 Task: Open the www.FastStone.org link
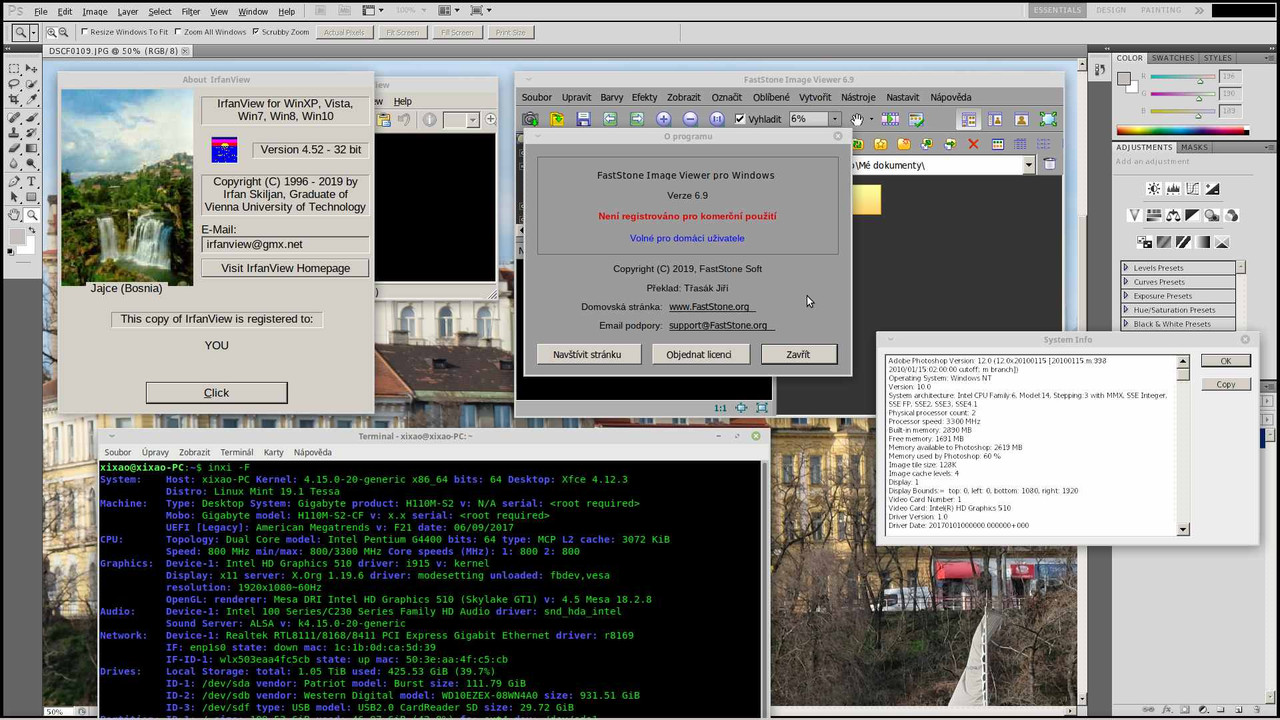[711, 307]
